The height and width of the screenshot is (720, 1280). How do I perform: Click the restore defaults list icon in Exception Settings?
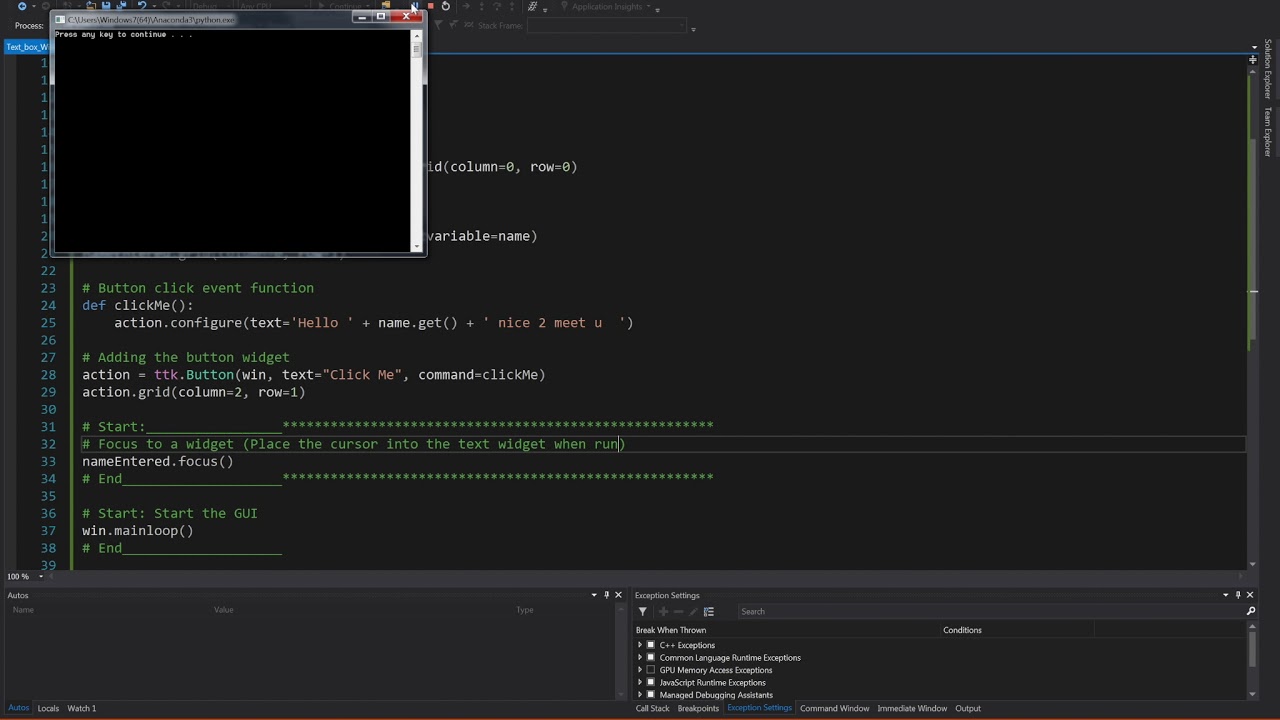point(709,612)
